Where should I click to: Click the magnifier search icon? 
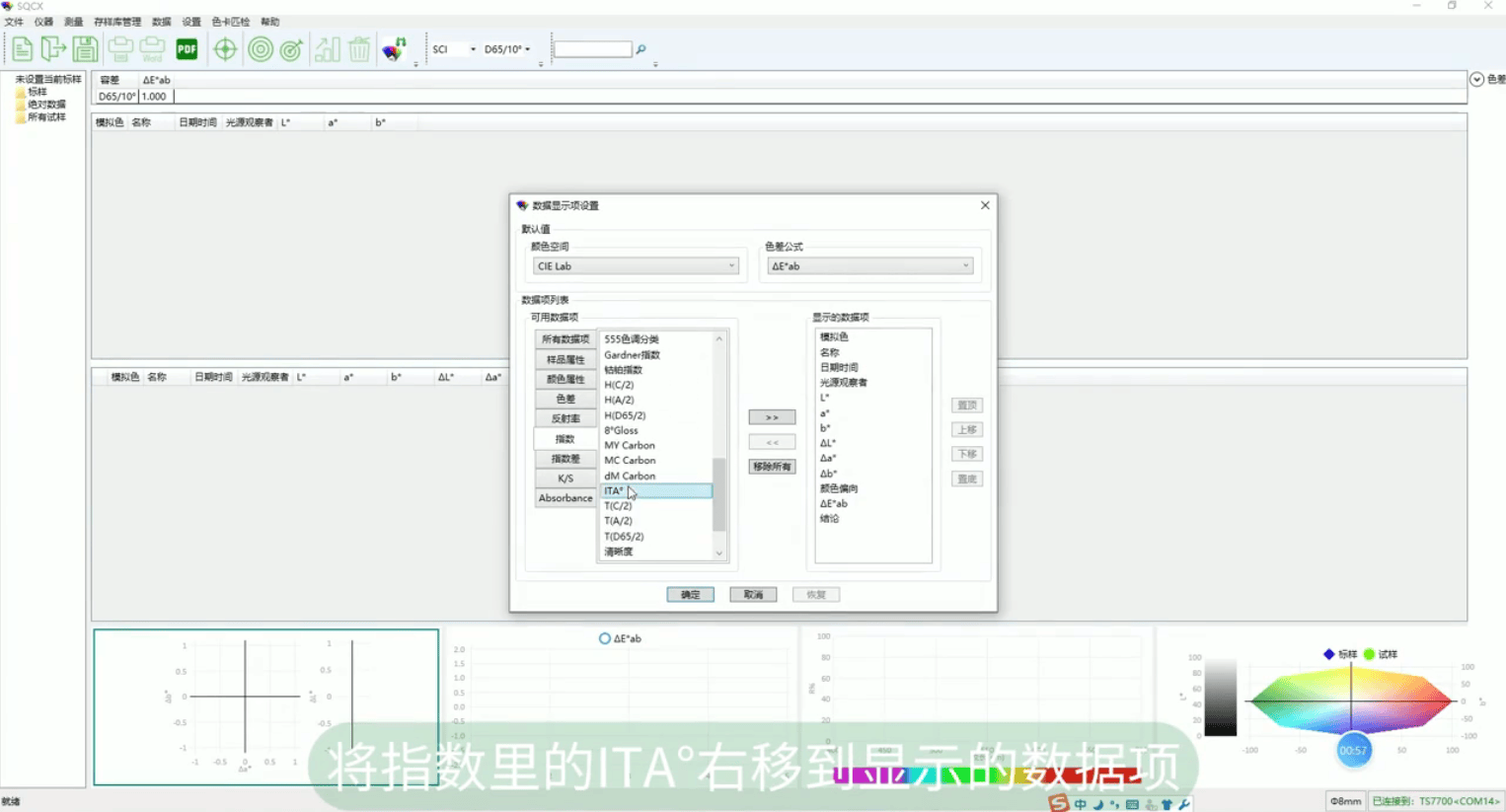641,49
